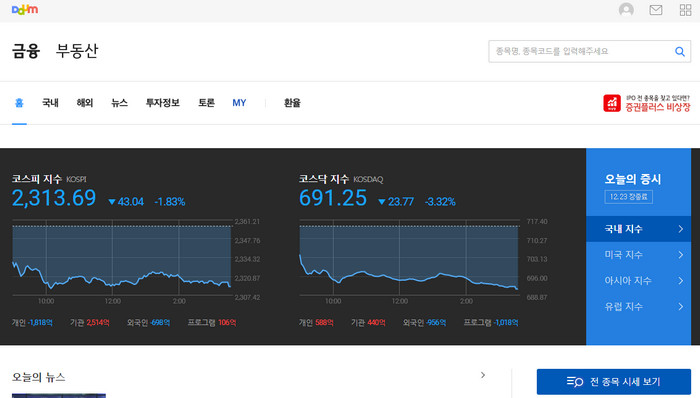The height and width of the screenshot is (398, 700).
Task: Switch to the 국내 tab
Action: 50,103
